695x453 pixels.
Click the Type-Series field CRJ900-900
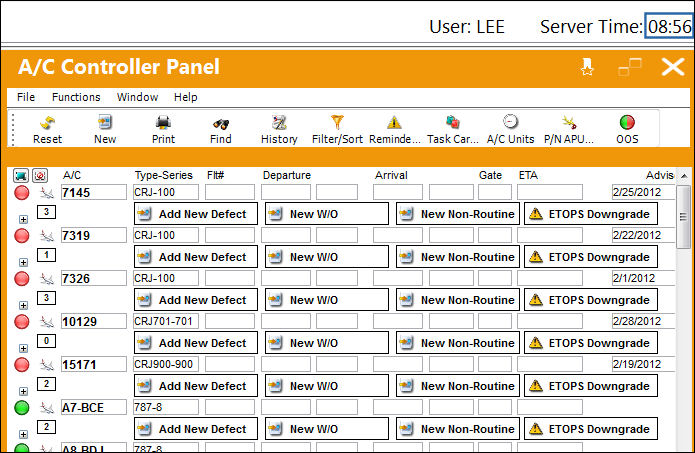(166, 364)
